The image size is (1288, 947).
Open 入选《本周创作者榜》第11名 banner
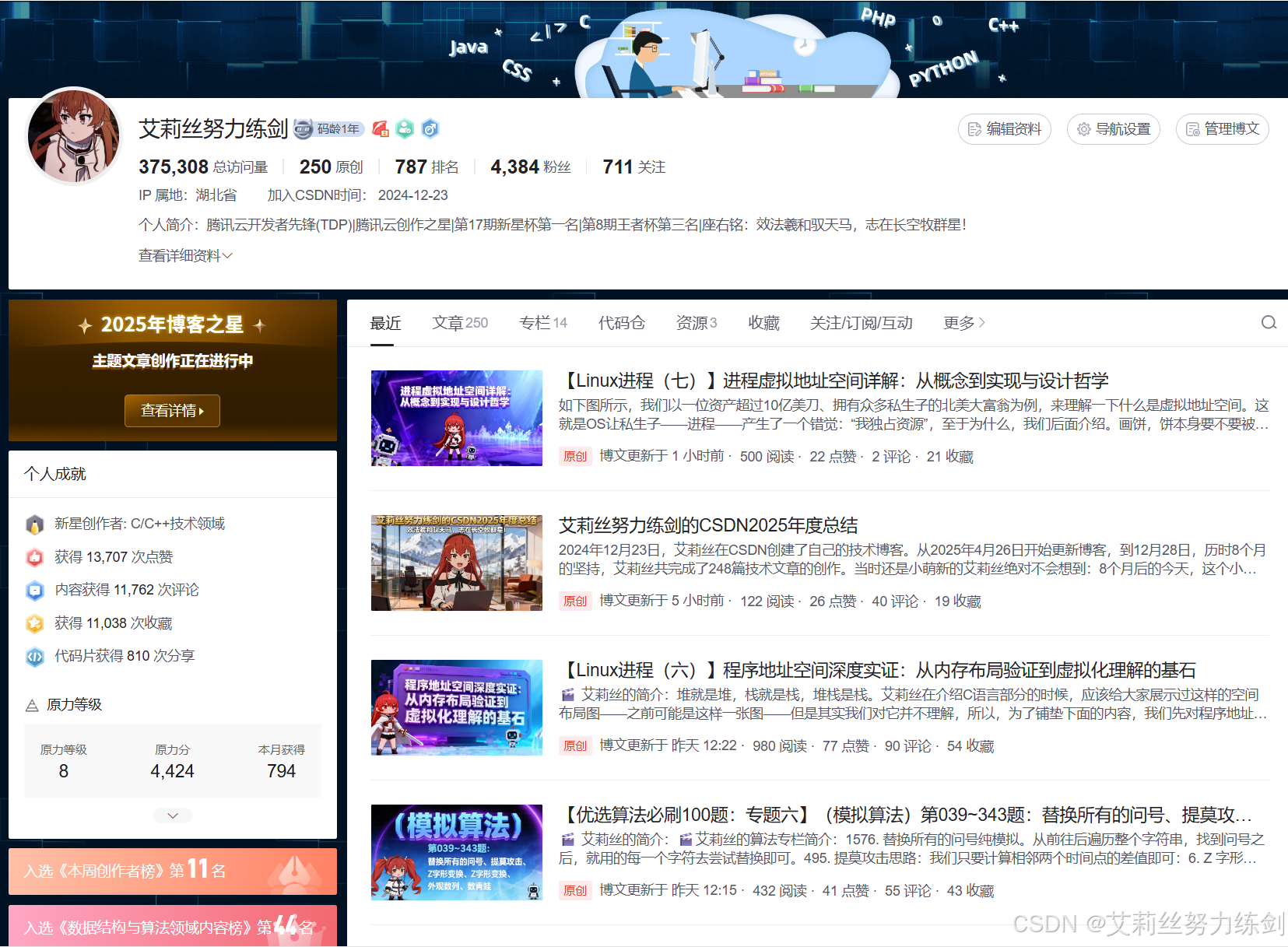[x=173, y=872]
